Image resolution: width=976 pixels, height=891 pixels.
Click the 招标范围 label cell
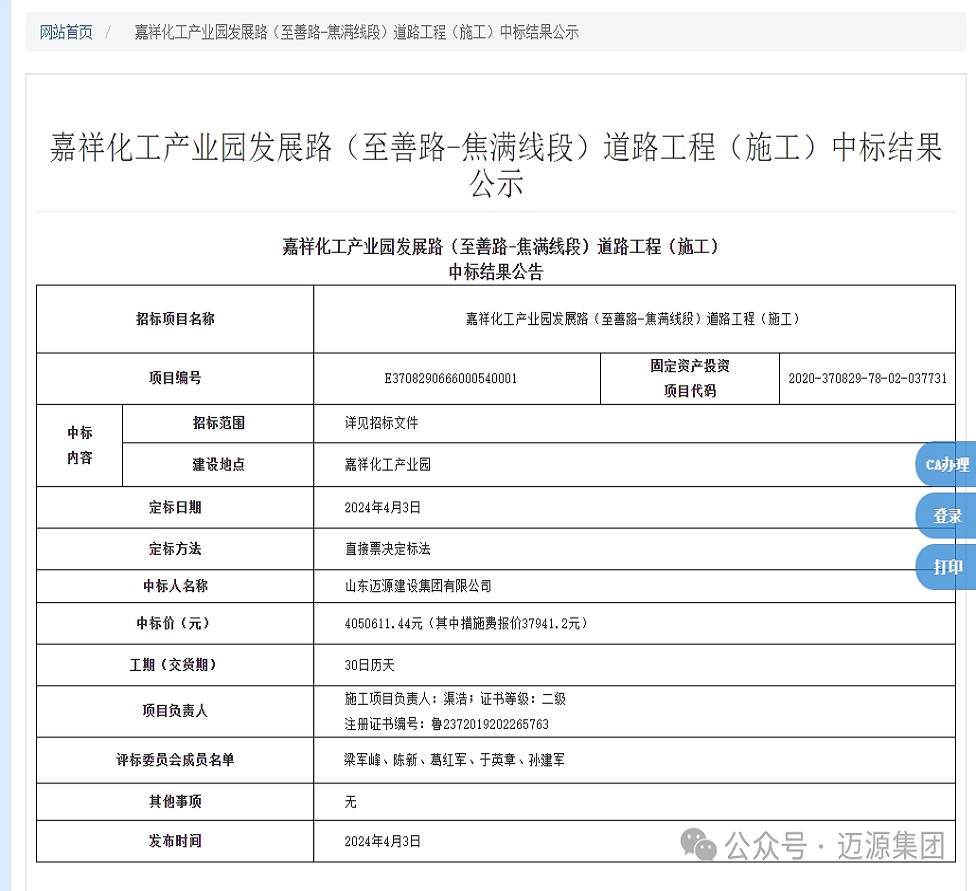[218, 423]
